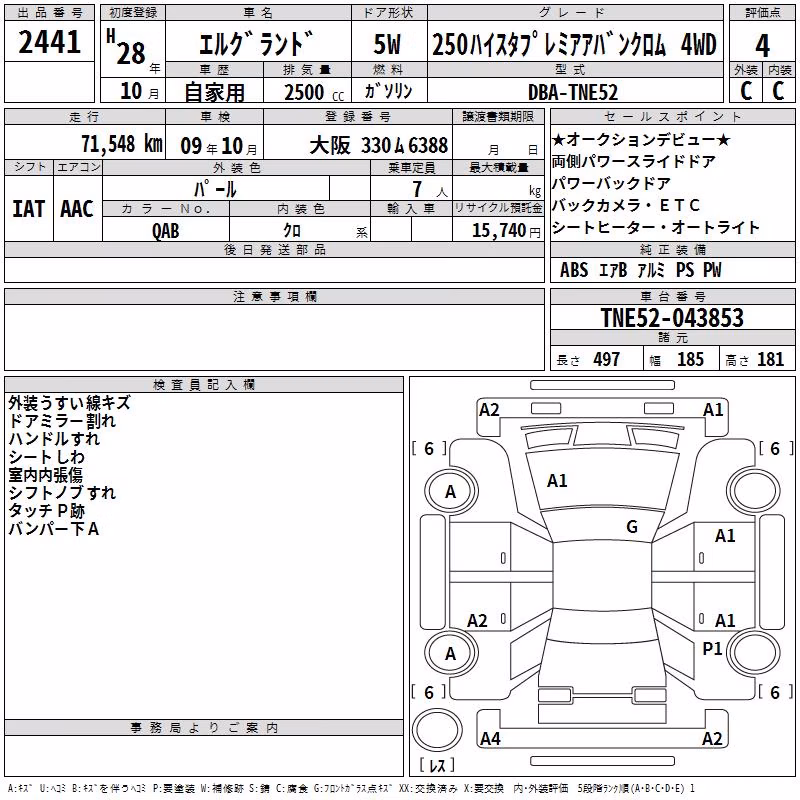Select the 注意事項欄 header

click(274, 296)
